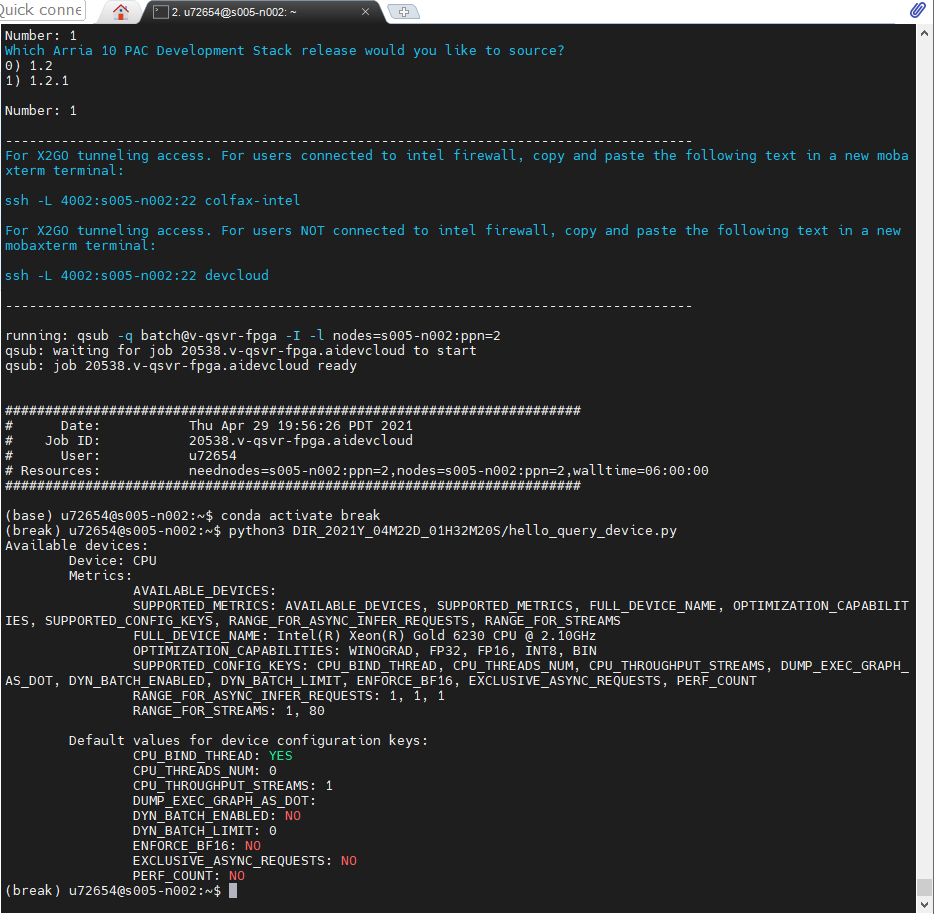Click the 'ssh -L 4002:s005-n002:22 devcloud' line
Image resolution: width=934 pixels, height=914 pixels.
click(137, 276)
